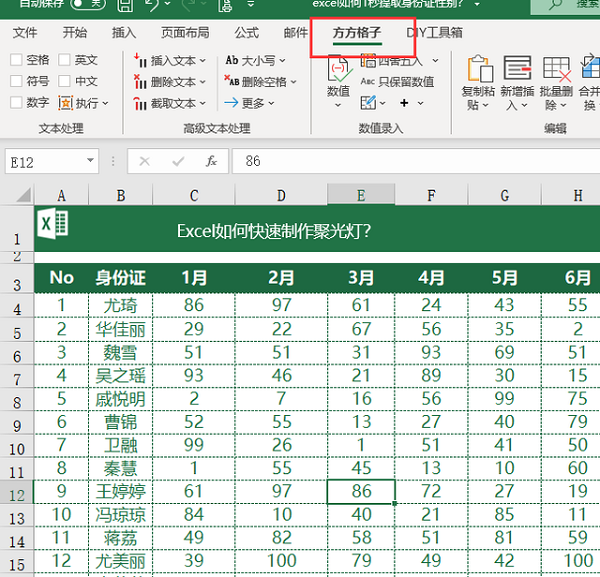
Task: Expand the 删除空格 dropdown
Action: [294, 82]
